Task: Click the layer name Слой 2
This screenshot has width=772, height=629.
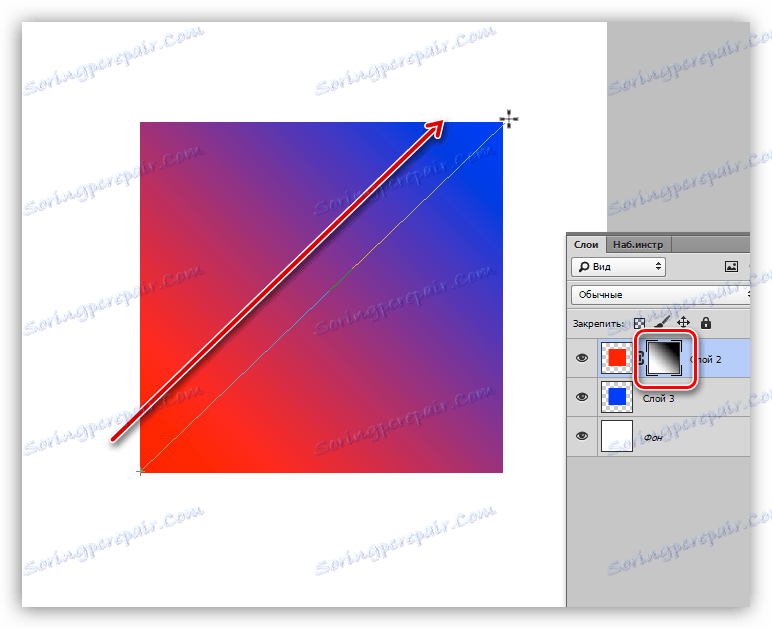Action: point(706,360)
